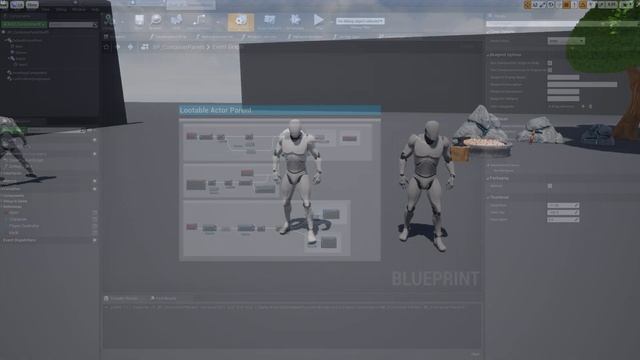The width and height of the screenshot is (640, 360).
Task: Click the Event Dispatchers section header
Action: pyautogui.click(x=20, y=240)
